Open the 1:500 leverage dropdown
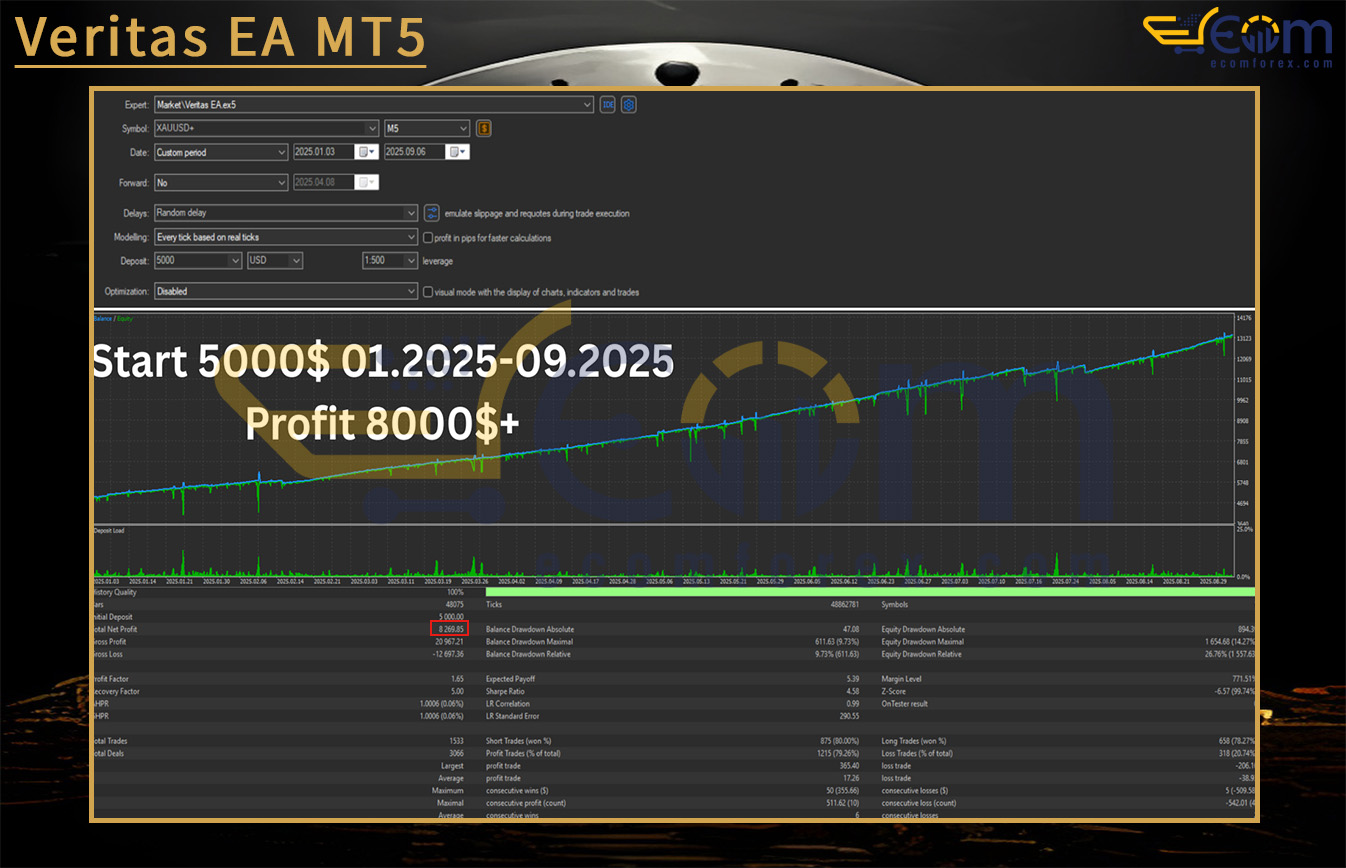This screenshot has height=868, width=1346. (x=390, y=261)
